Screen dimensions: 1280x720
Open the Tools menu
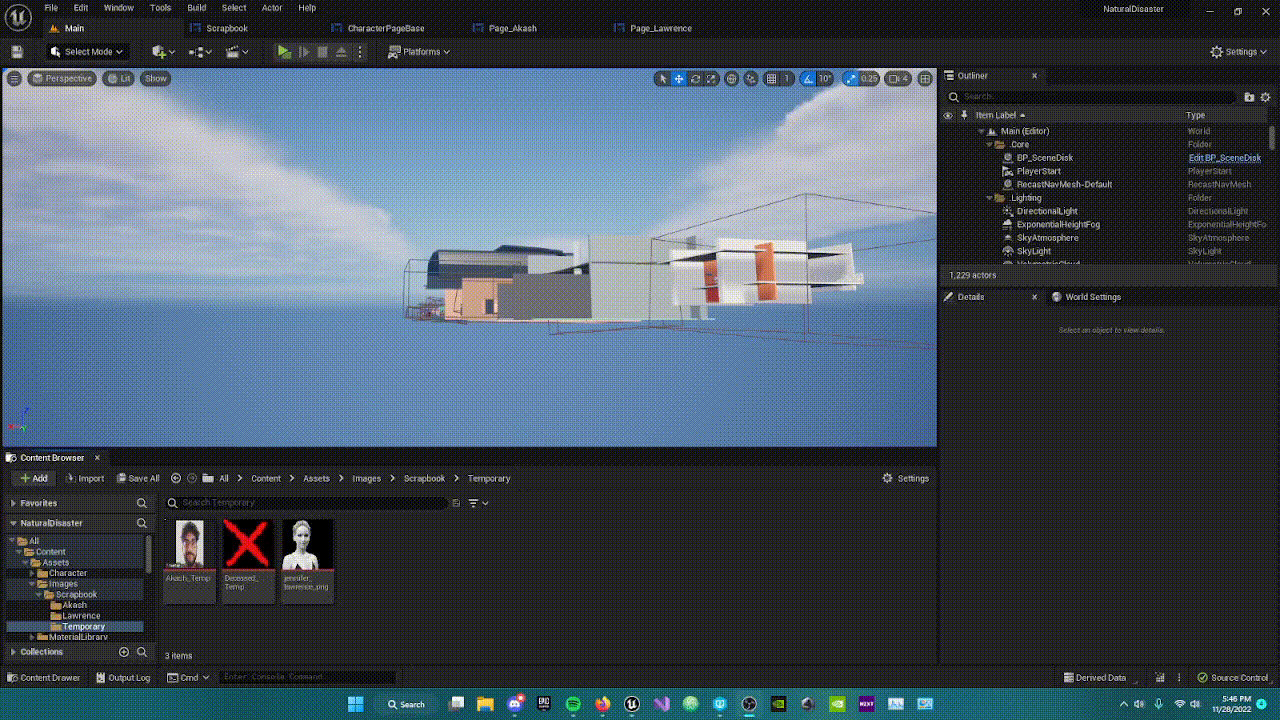pyautogui.click(x=160, y=8)
